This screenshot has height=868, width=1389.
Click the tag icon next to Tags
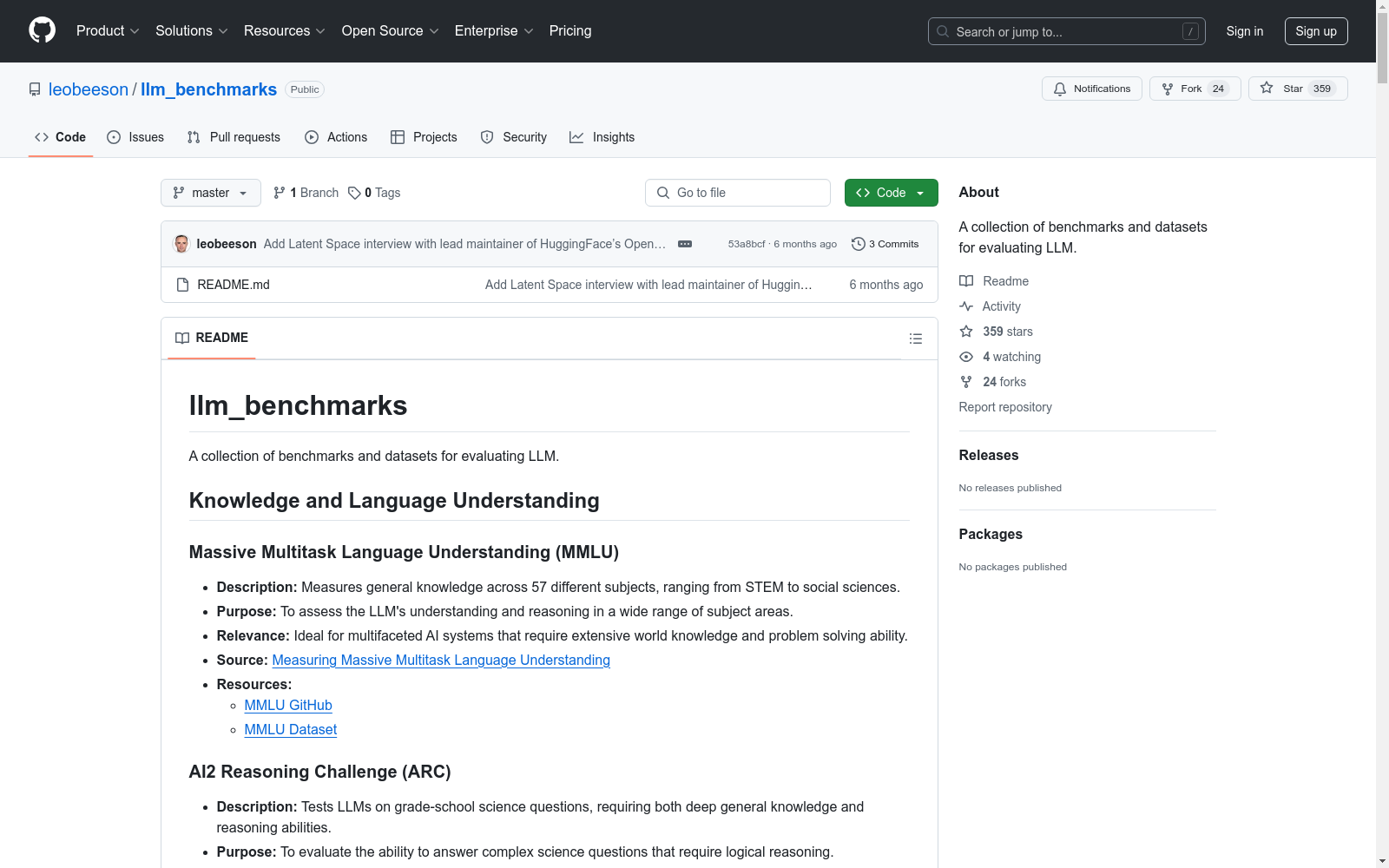pos(354,193)
